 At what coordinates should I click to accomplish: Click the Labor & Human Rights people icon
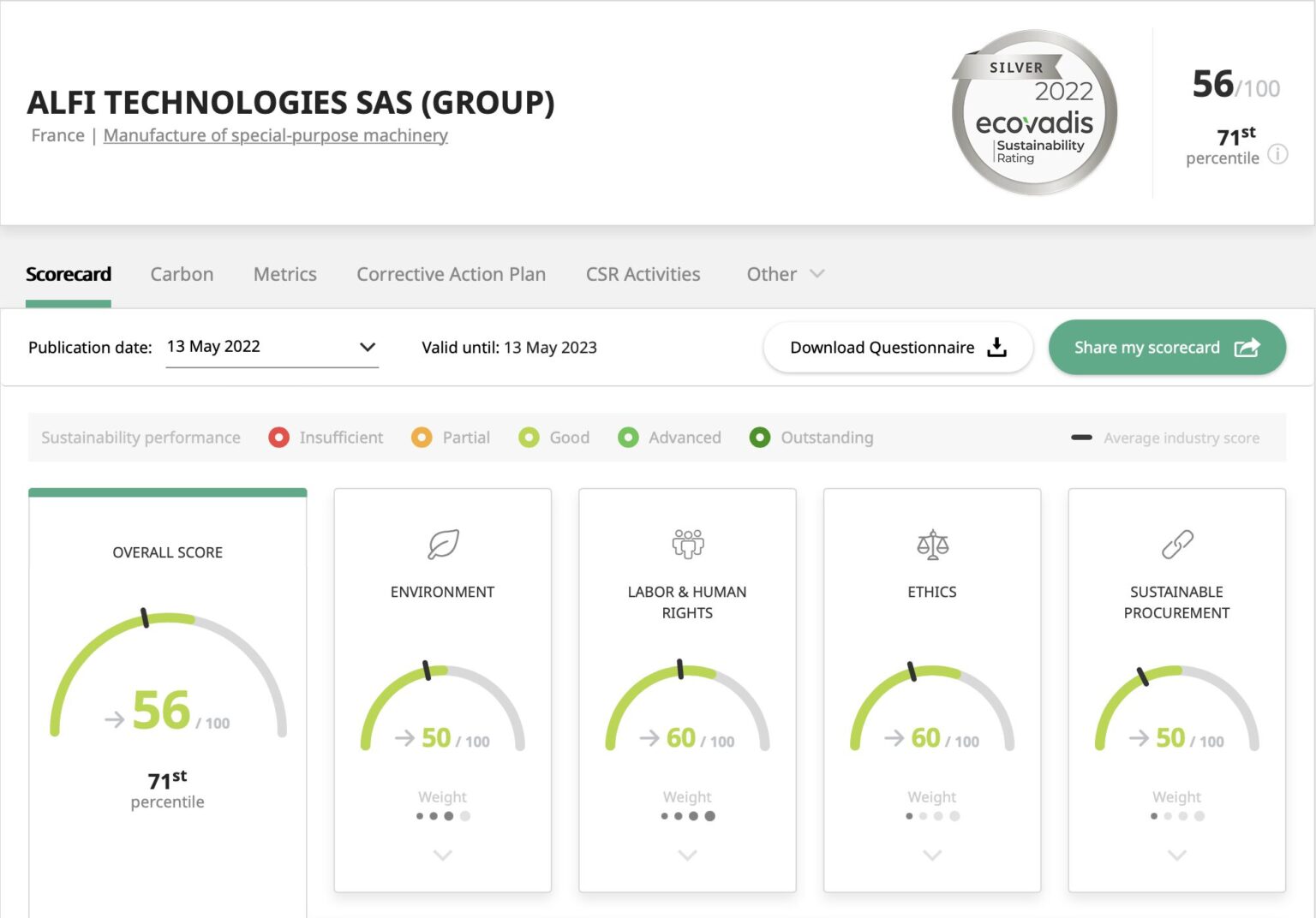[x=687, y=542]
